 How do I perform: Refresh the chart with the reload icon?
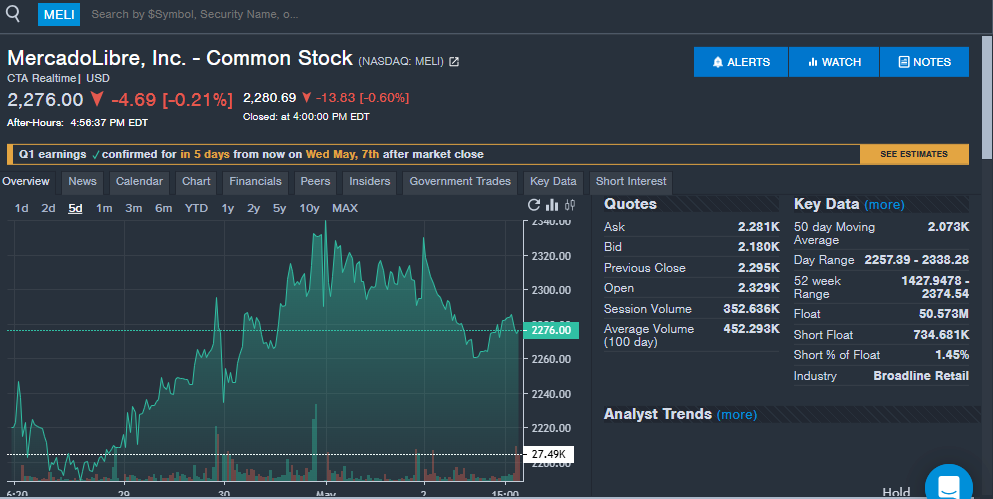534,205
